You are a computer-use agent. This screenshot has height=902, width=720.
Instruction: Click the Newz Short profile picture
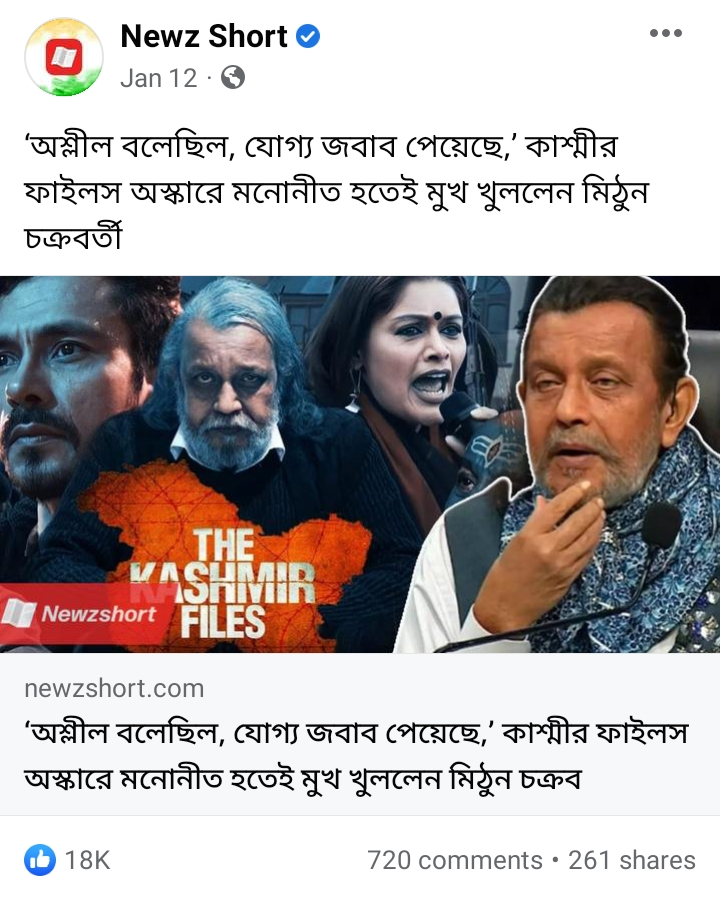(x=63, y=56)
